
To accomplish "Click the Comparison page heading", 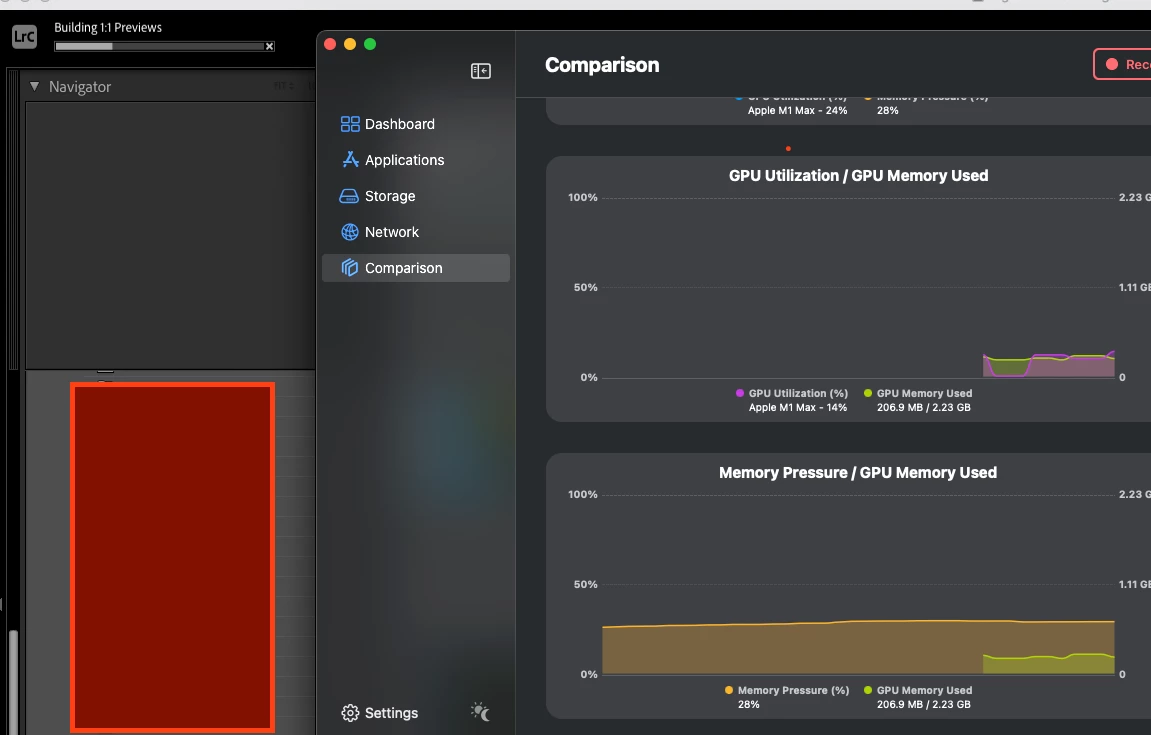I will pyautogui.click(x=602, y=65).
